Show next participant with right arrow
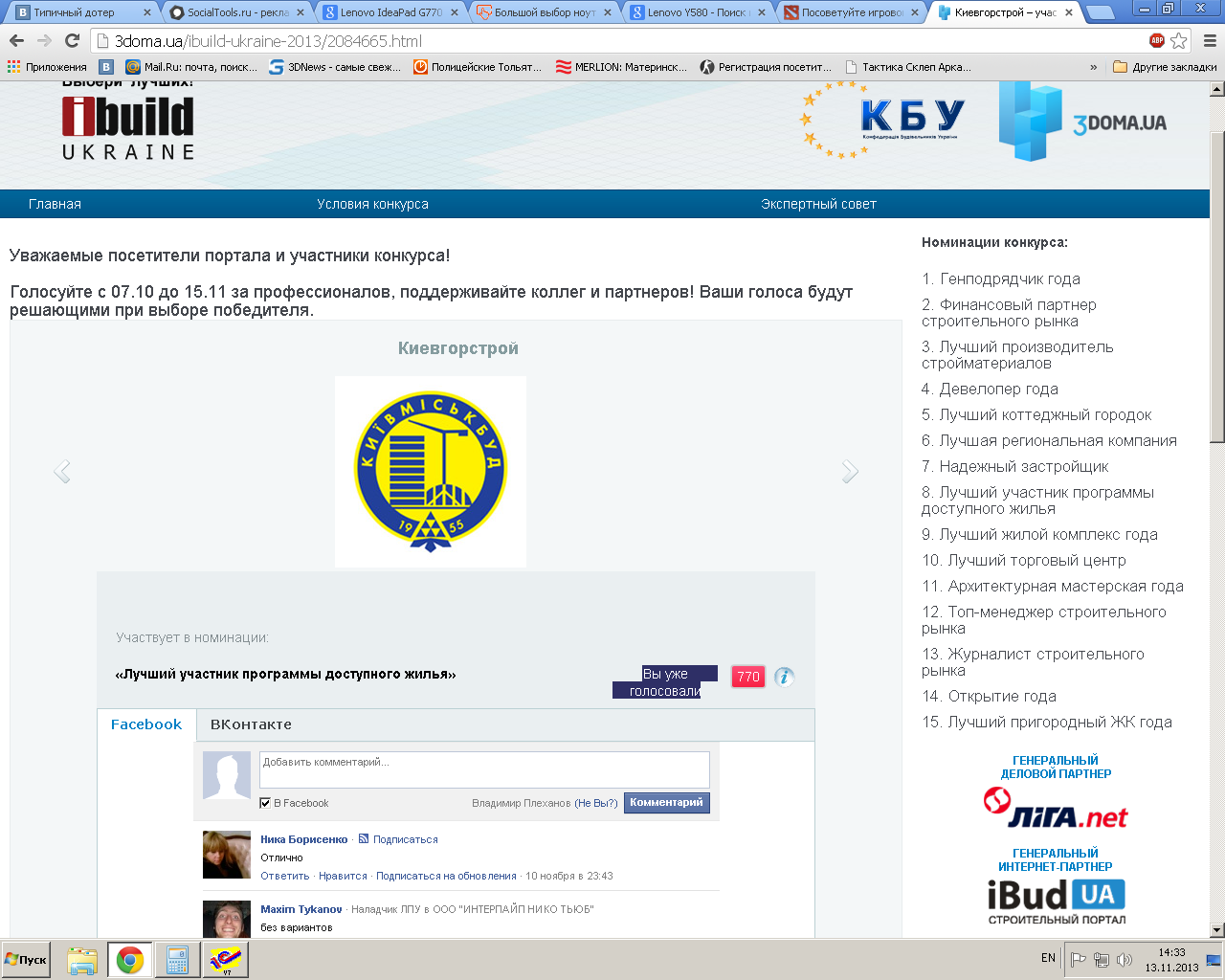 point(850,471)
